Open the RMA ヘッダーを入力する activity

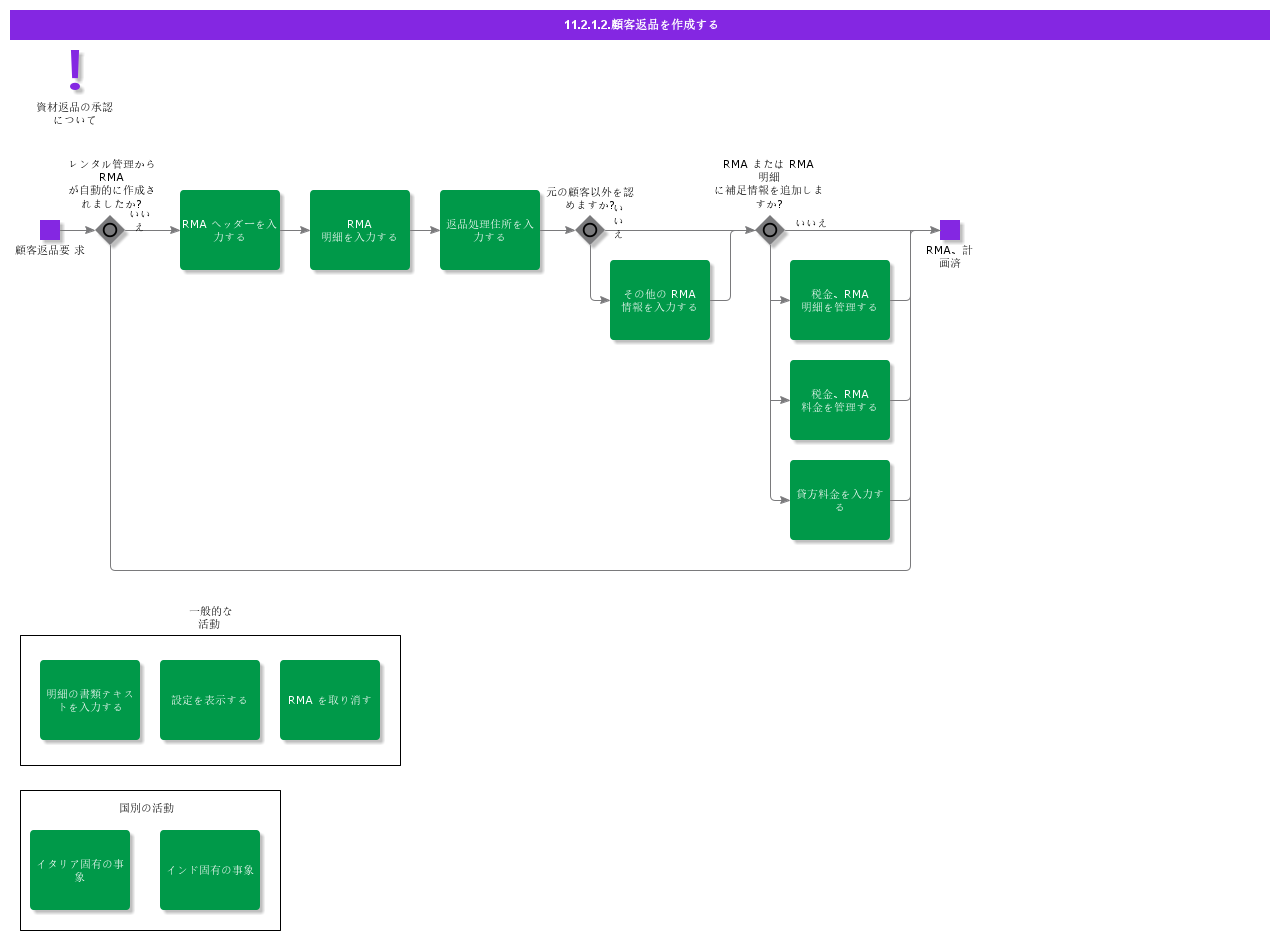230,230
